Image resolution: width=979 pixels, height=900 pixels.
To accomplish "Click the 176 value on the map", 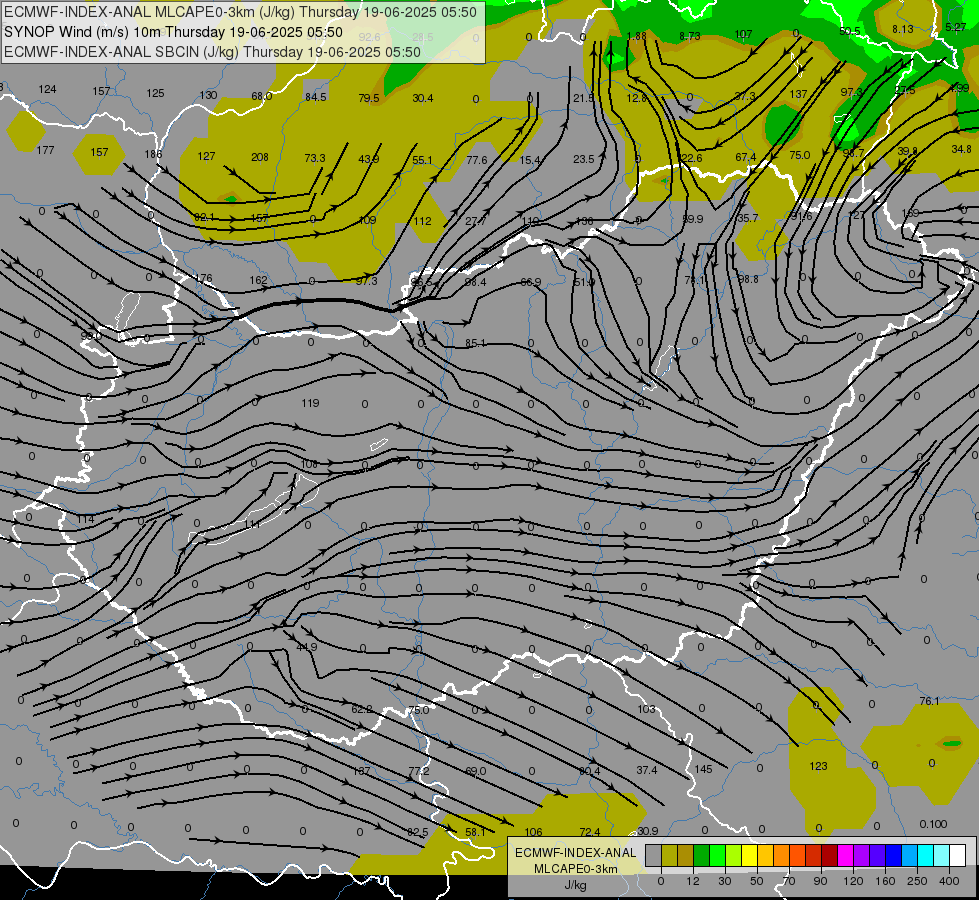I will 204,278.
